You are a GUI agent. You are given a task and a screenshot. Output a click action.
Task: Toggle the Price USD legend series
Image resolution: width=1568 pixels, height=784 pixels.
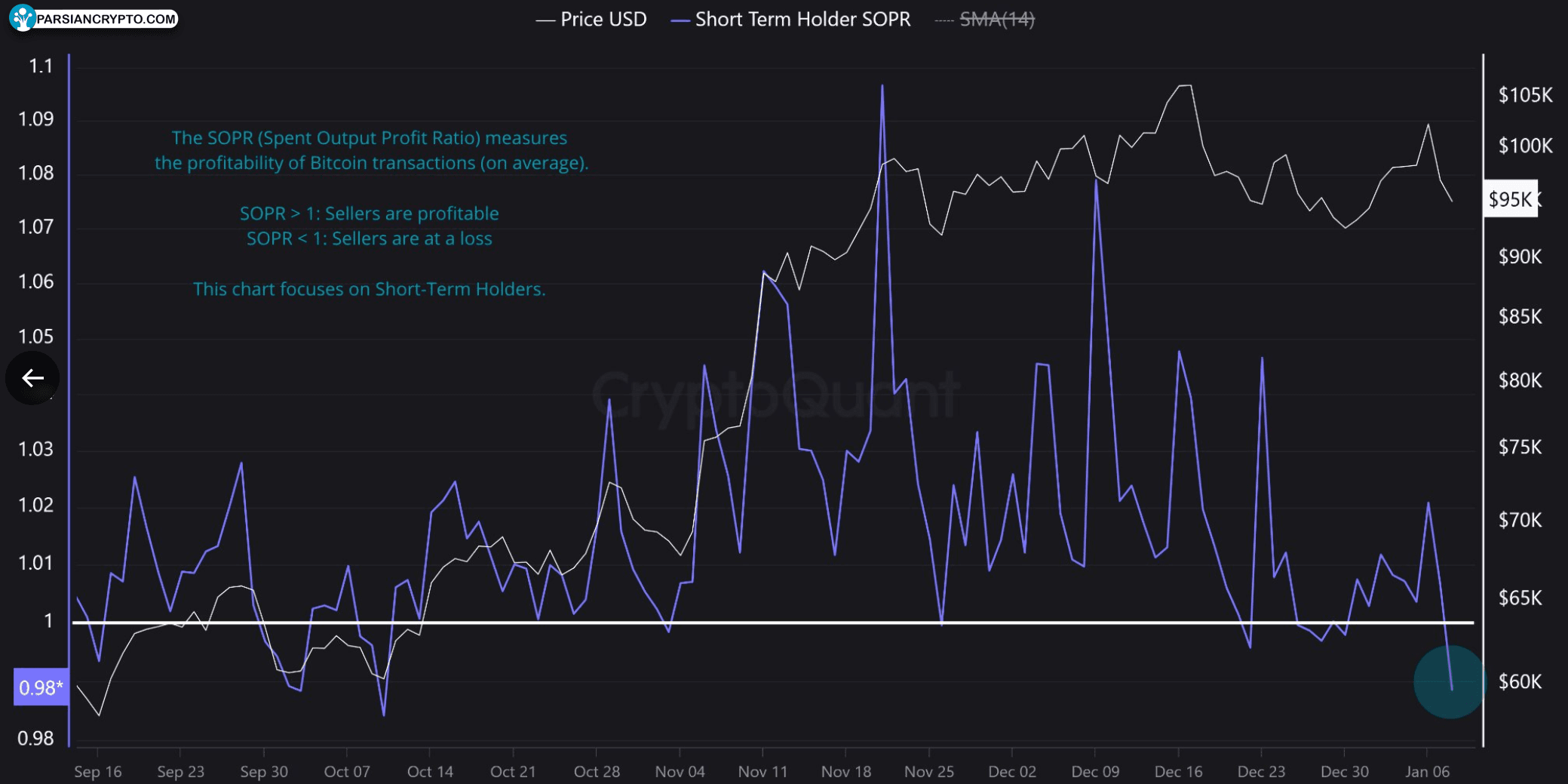pyautogui.click(x=591, y=20)
